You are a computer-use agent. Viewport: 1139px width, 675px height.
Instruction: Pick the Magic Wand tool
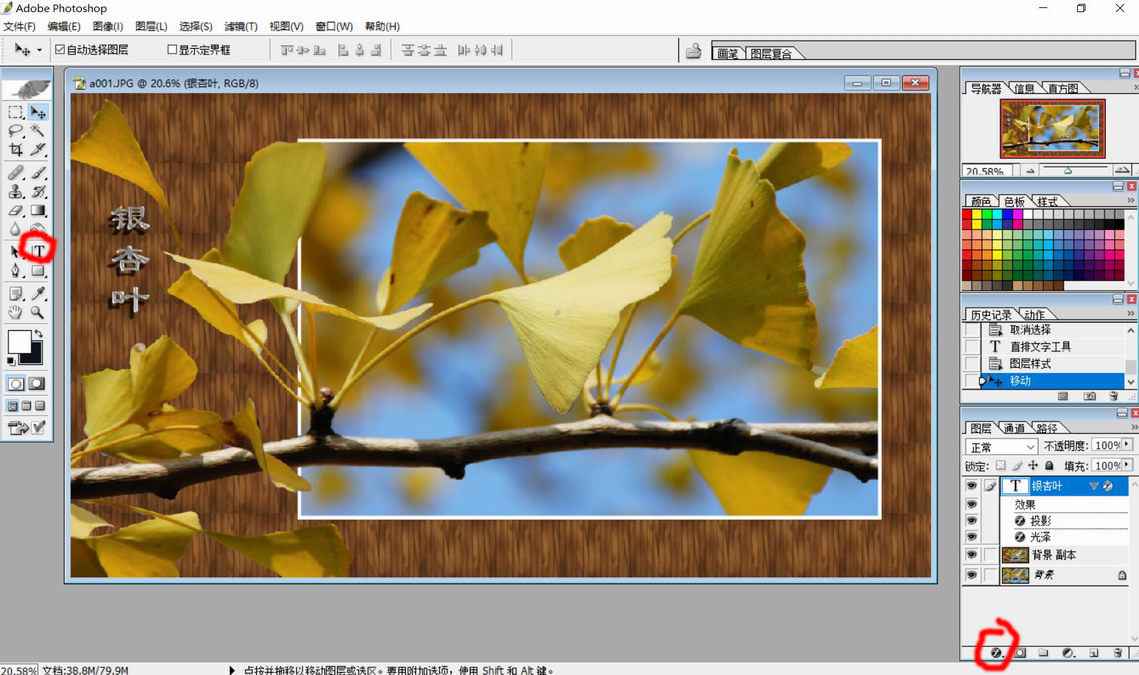(38, 131)
